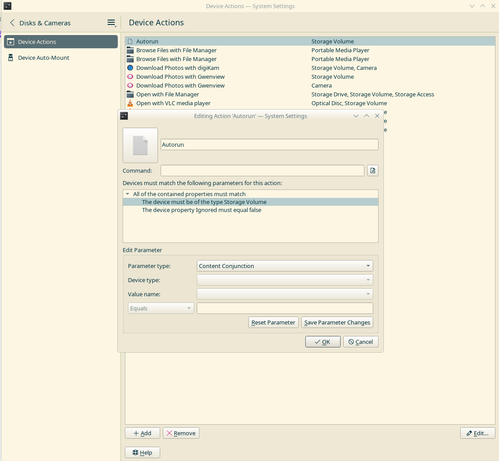Screen dimensions: 499x461
Task: Select Device Actions in the sidebar
Action: pos(61,42)
